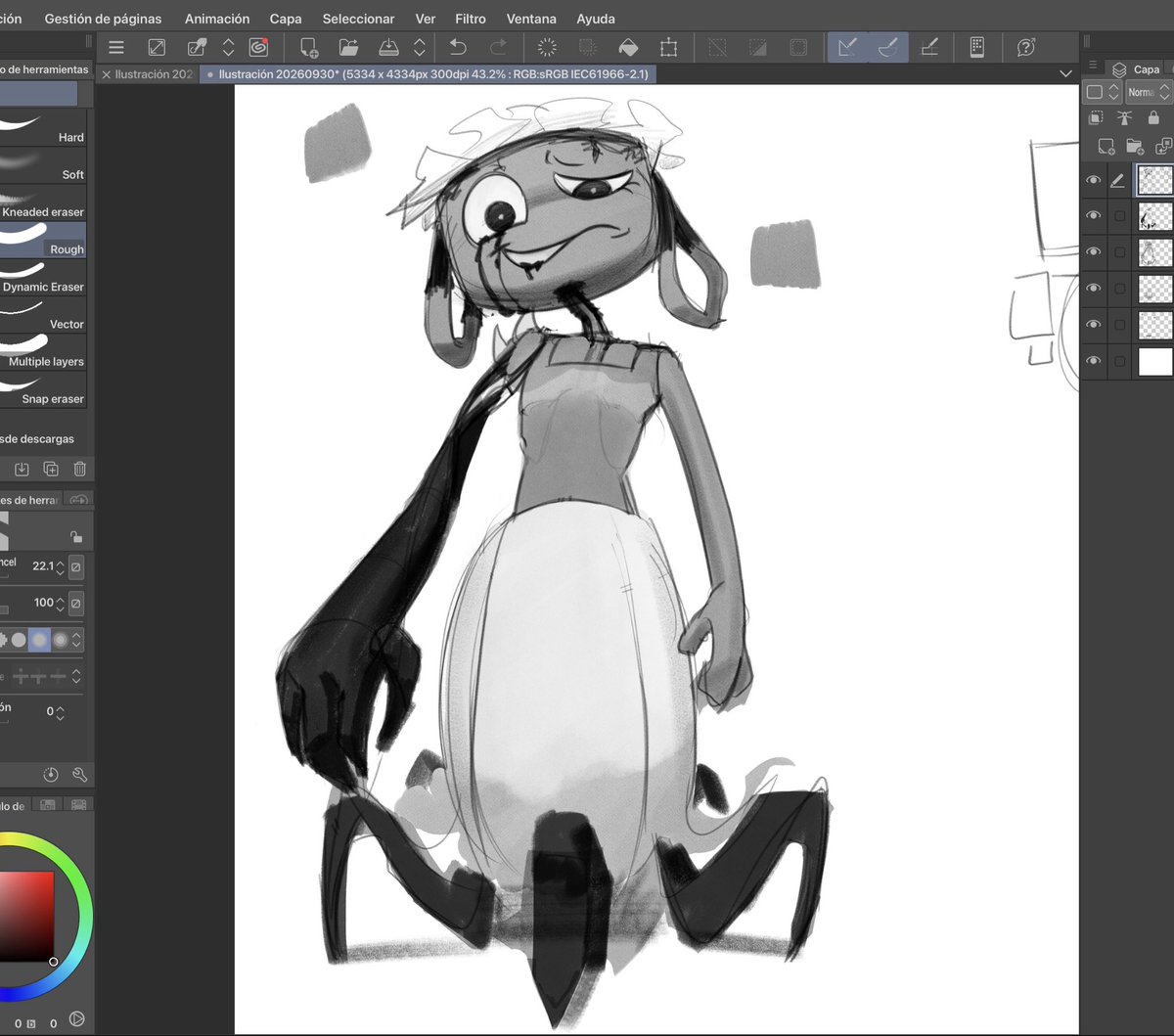Create a new layer folder

[x=1135, y=147]
